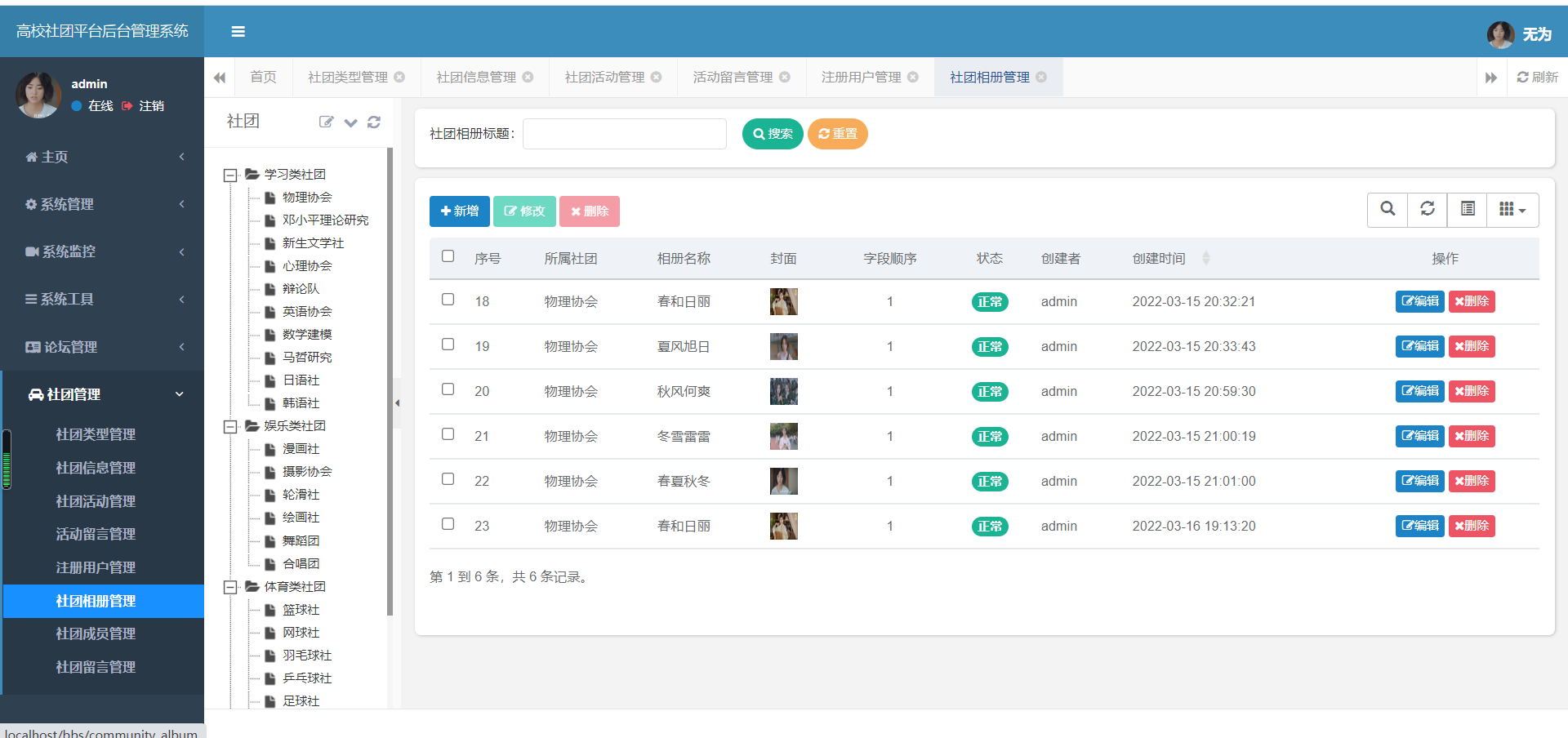Edit the 夏风旭日 album row

point(1420,346)
